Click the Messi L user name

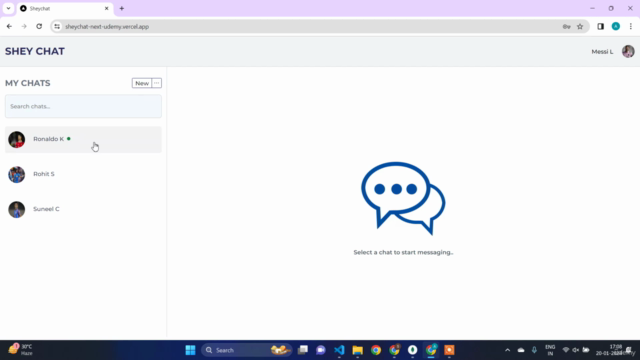coord(602,52)
